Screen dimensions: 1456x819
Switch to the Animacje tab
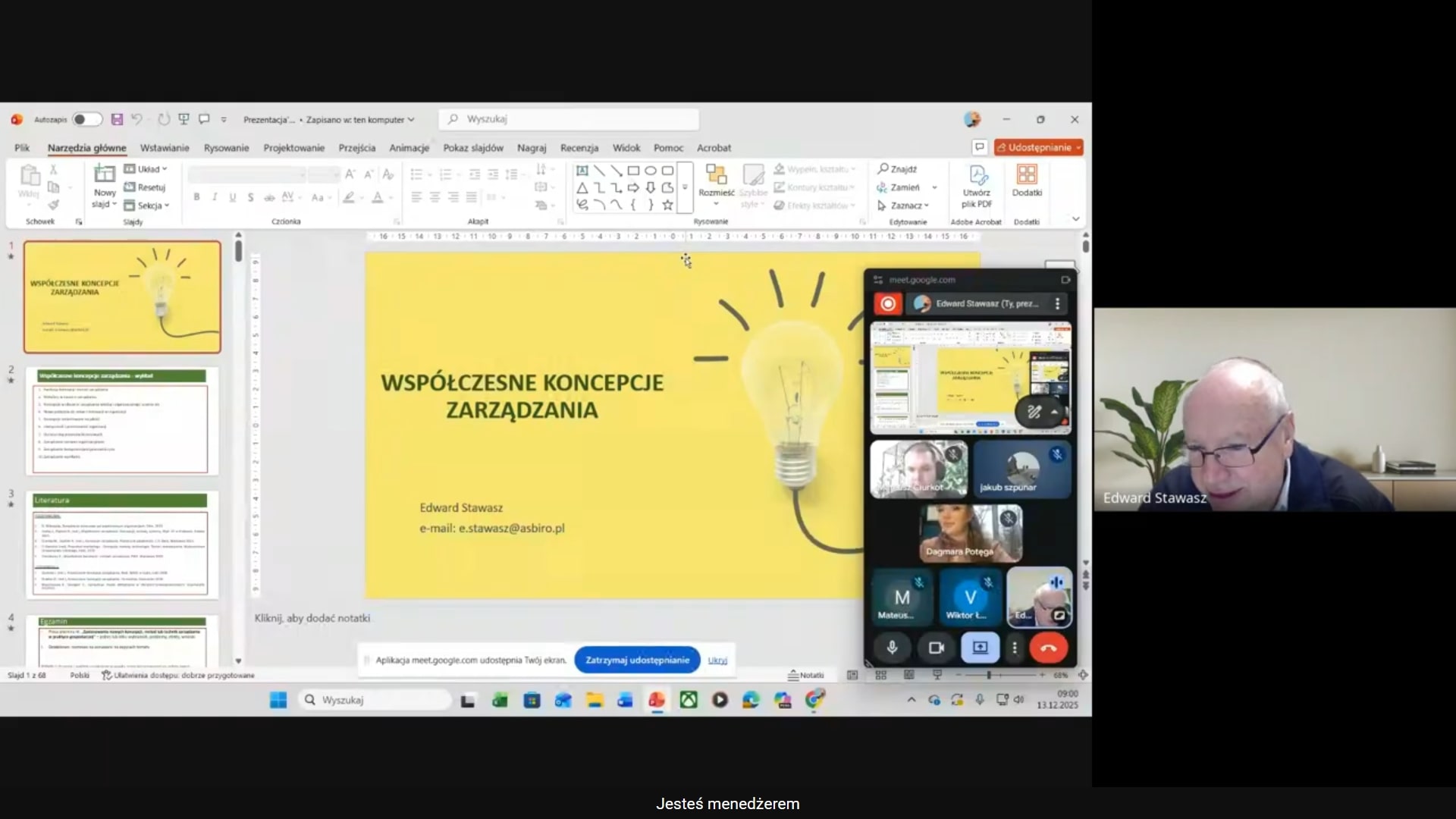tap(409, 148)
